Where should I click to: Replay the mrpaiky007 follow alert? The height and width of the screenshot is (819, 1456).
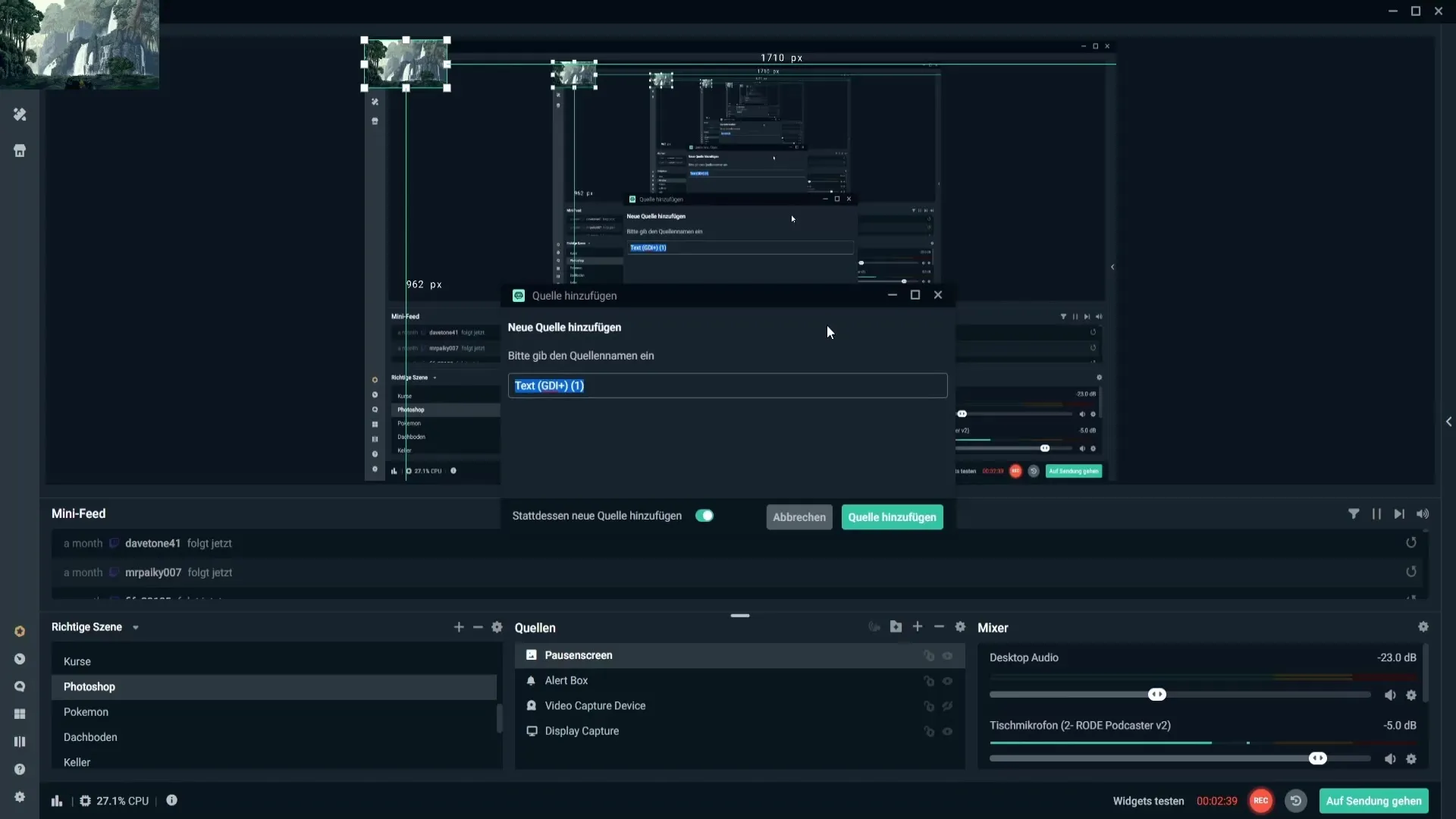(1411, 572)
